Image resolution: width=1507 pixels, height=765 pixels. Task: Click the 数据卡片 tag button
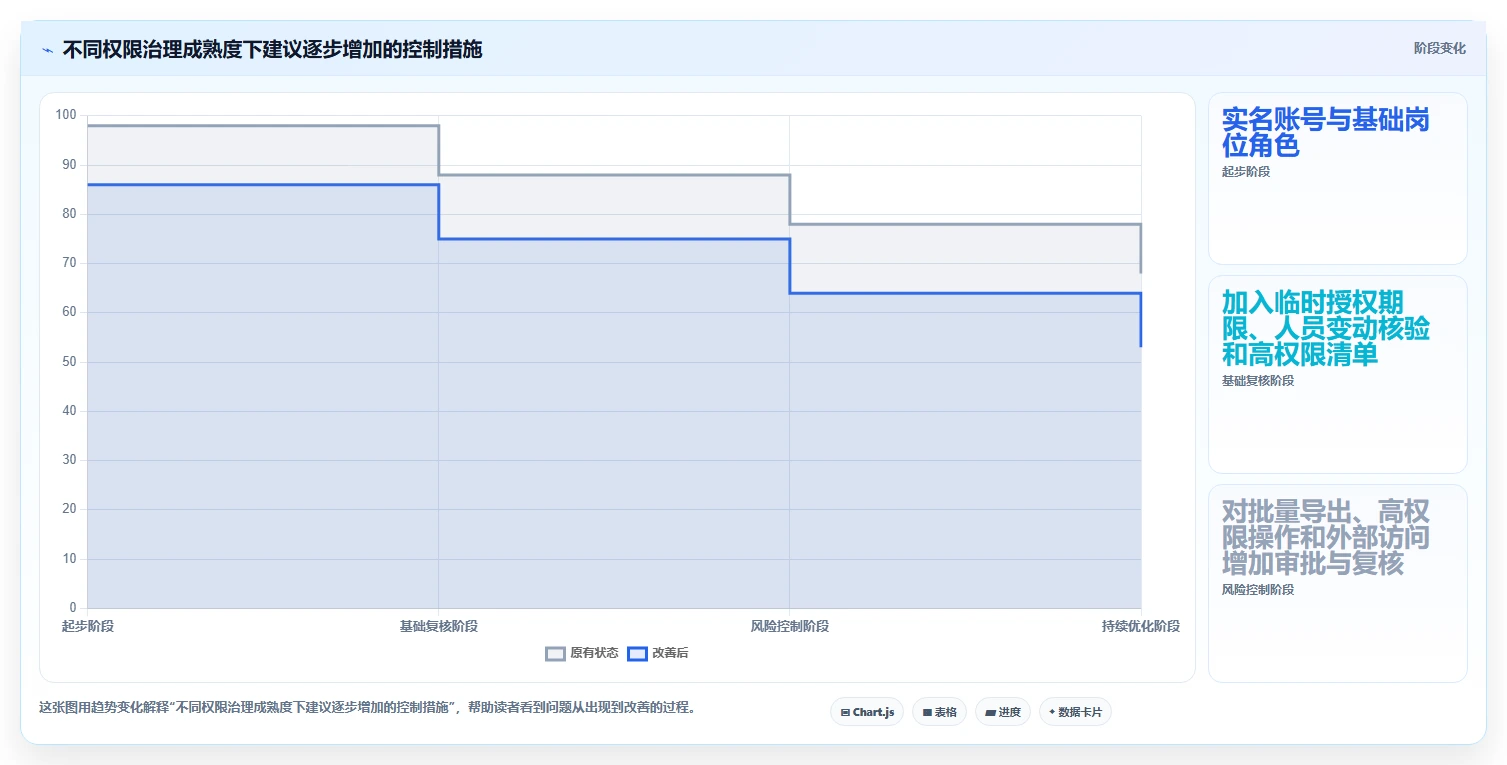click(1075, 712)
